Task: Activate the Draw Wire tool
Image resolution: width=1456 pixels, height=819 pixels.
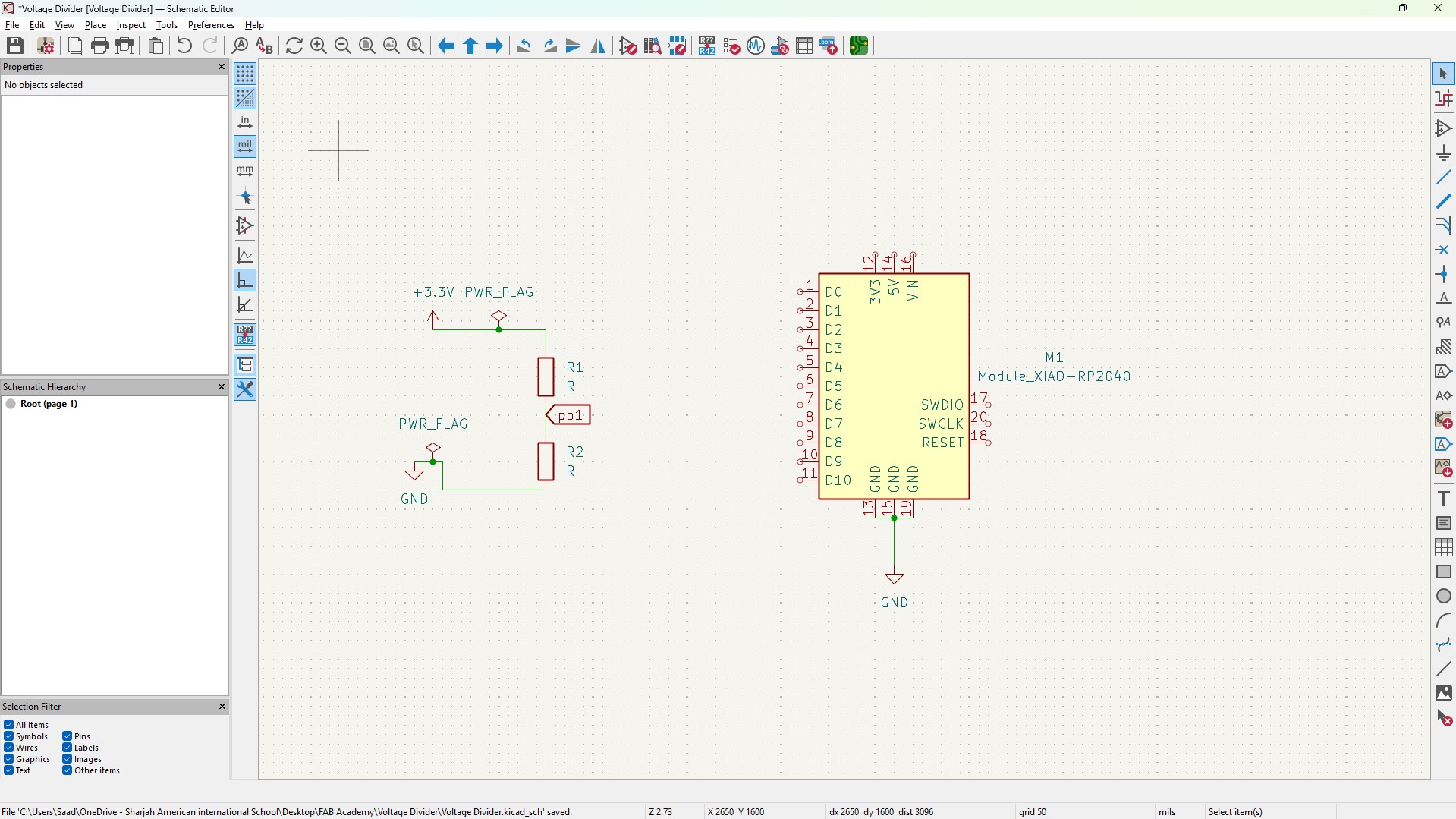Action: coord(1443,178)
